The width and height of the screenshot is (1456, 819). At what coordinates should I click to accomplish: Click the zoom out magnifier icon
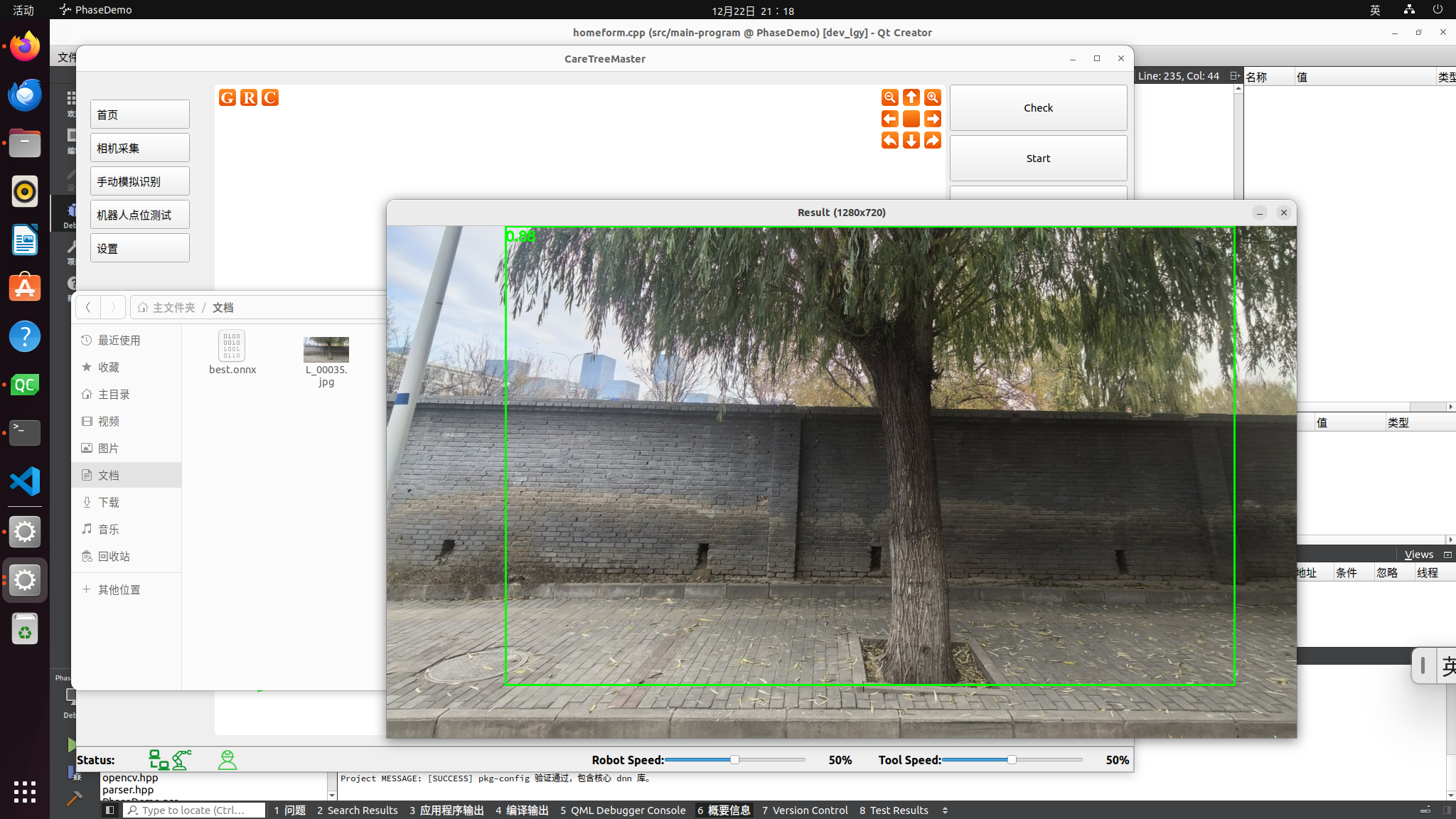coord(889,97)
